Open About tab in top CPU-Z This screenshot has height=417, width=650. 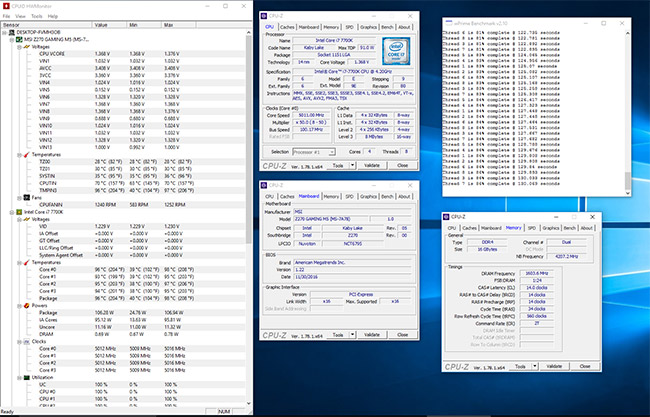pyautogui.click(x=404, y=27)
